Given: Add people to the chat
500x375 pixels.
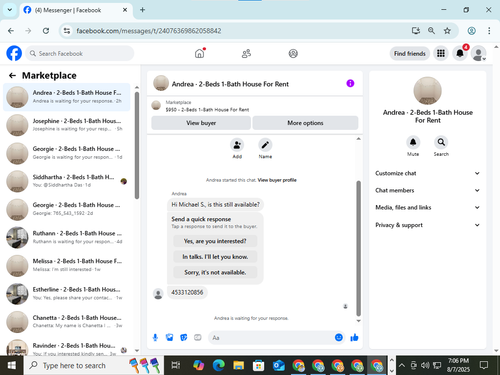Looking at the screenshot, I should (237, 145).
